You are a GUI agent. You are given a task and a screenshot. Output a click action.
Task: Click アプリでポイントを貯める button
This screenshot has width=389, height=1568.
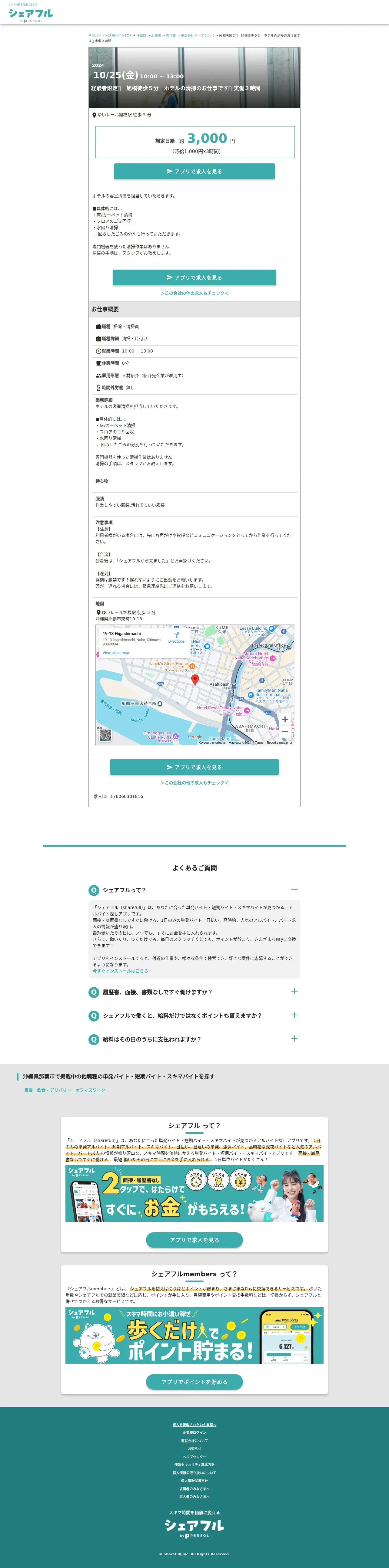click(194, 1382)
